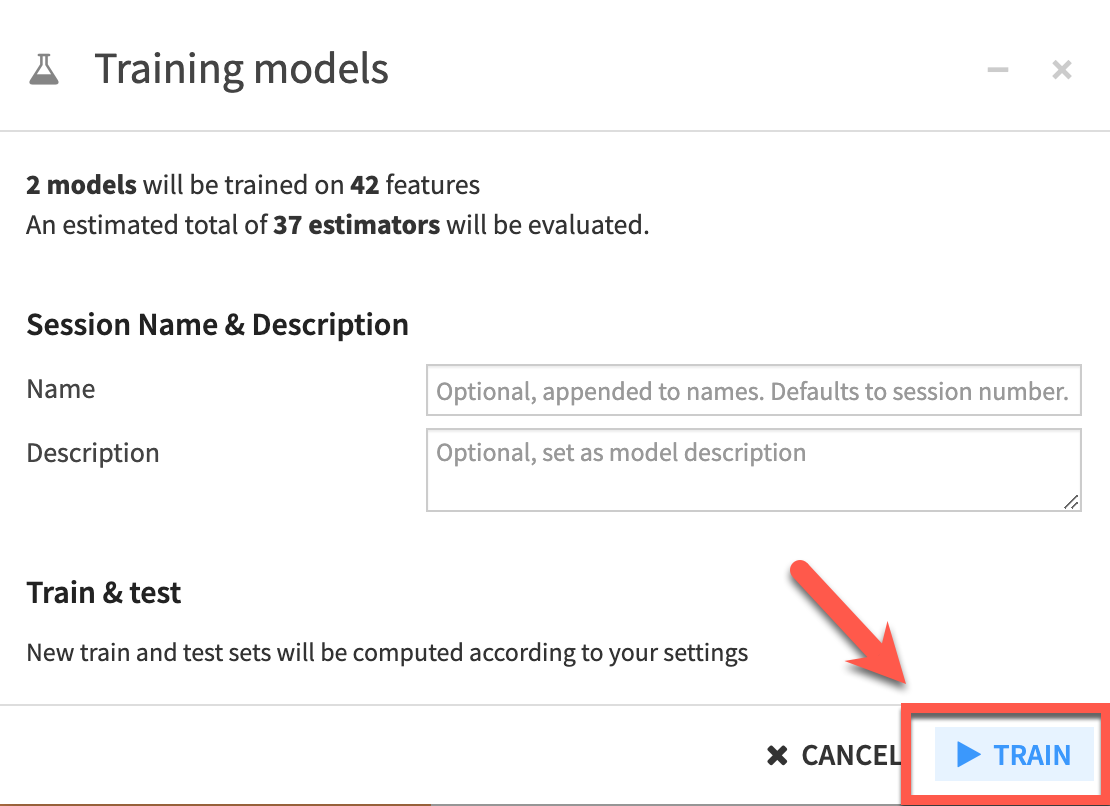Click the bold '42' features count
The height and width of the screenshot is (806, 1110).
[364, 185]
